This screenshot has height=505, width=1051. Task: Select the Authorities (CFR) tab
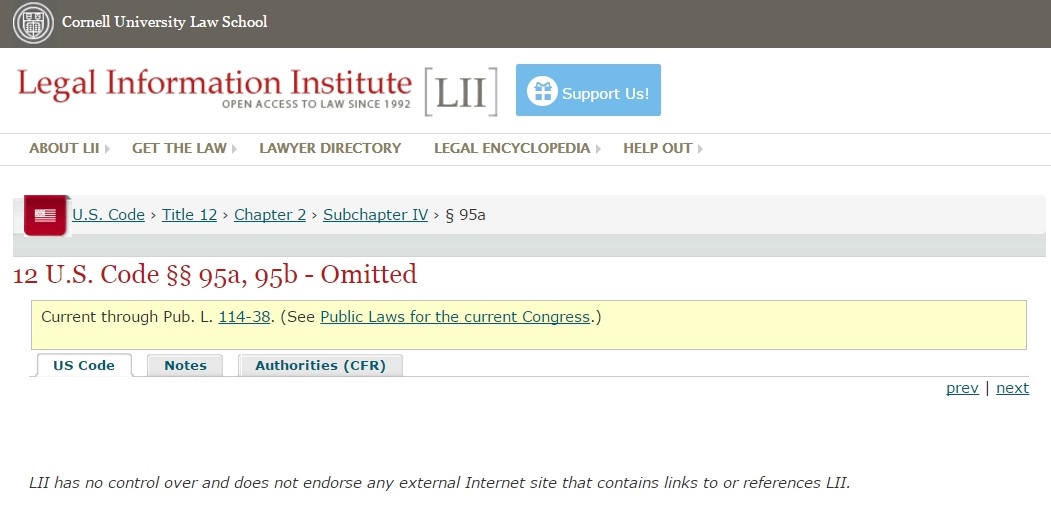click(x=320, y=365)
